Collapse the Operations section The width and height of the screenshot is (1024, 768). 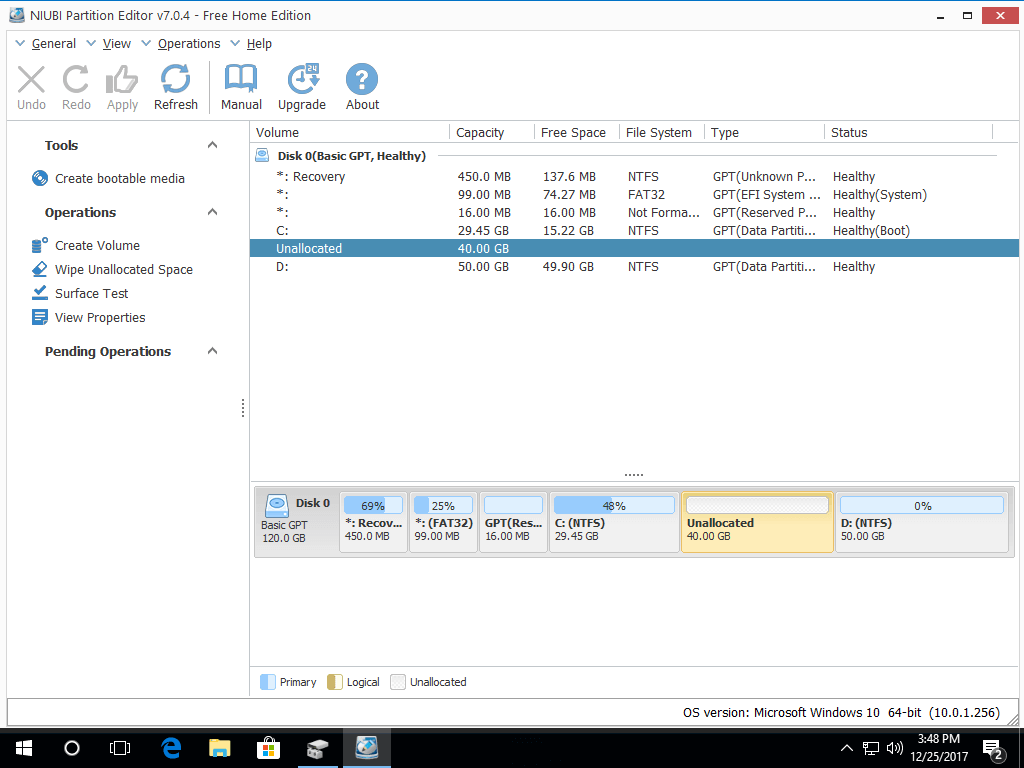coord(211,212)
